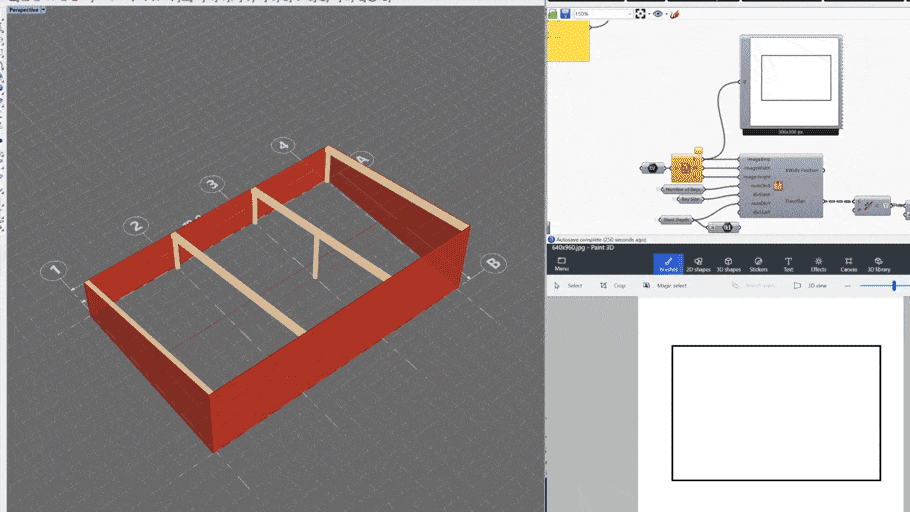
Task: Switch to 3D shapes tab
Action: point(728,264)
